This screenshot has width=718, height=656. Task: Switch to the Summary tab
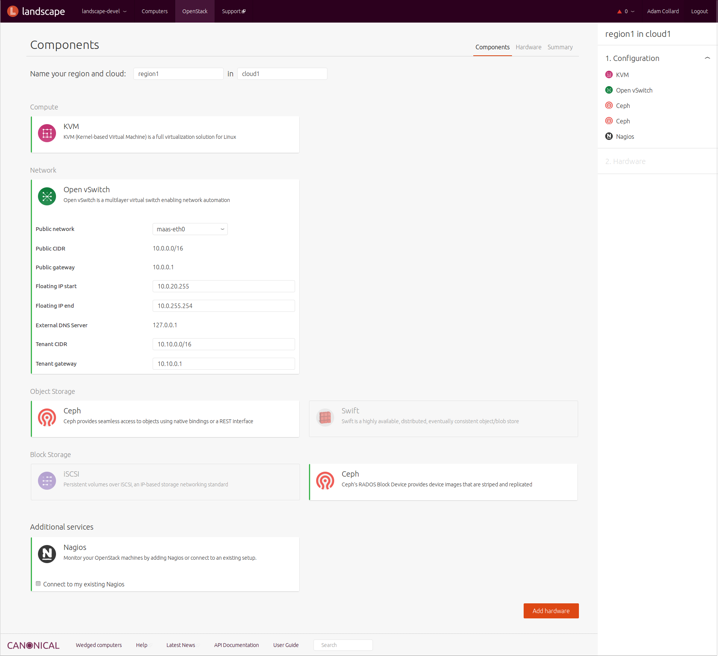(560, 47)
